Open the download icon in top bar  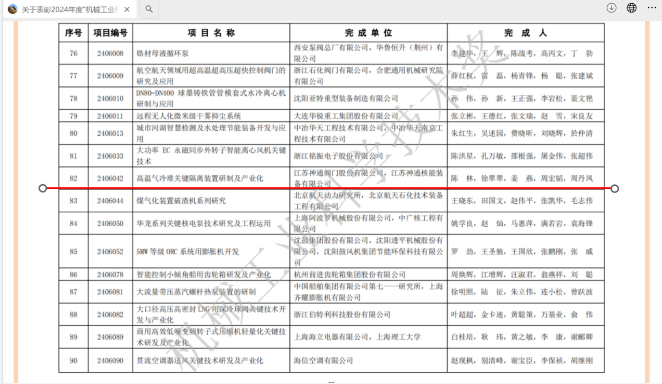(x=611, y=8)
